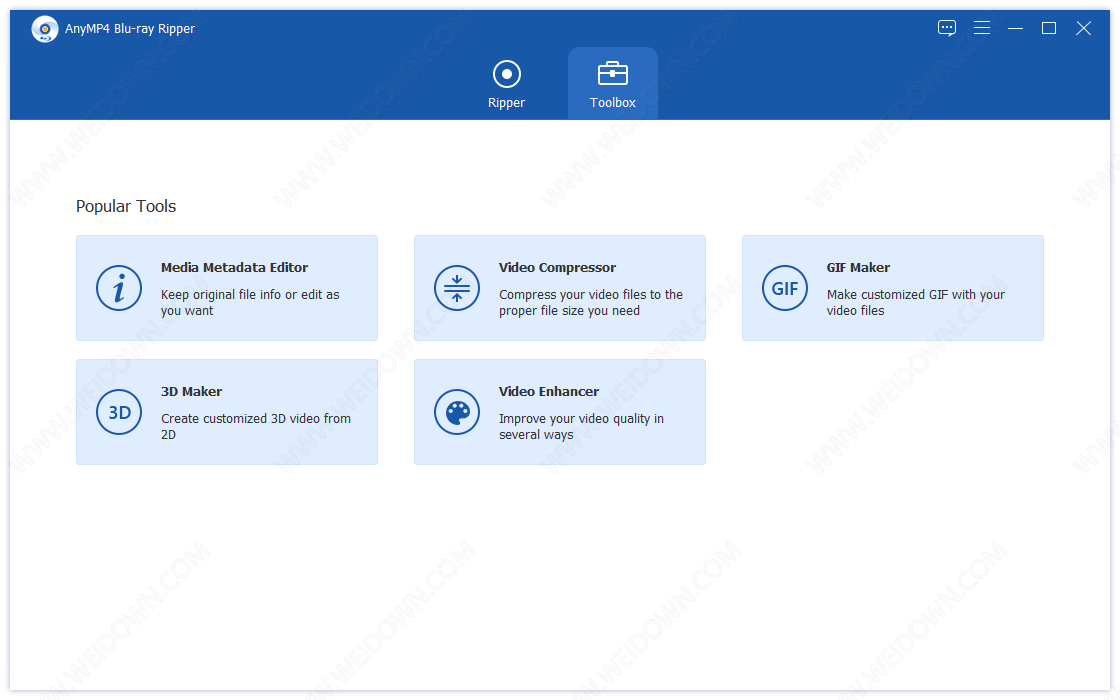Click the Popular Tools heading
The height and width of the screenshot is (700, 1120).
pos(126,206)
